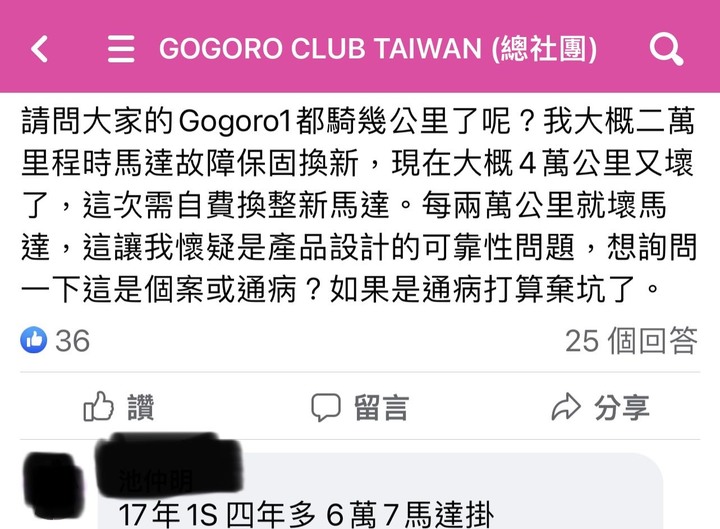
Task: Tap the Gogoro1 motor post text
Action: click(x=359, y=205)
